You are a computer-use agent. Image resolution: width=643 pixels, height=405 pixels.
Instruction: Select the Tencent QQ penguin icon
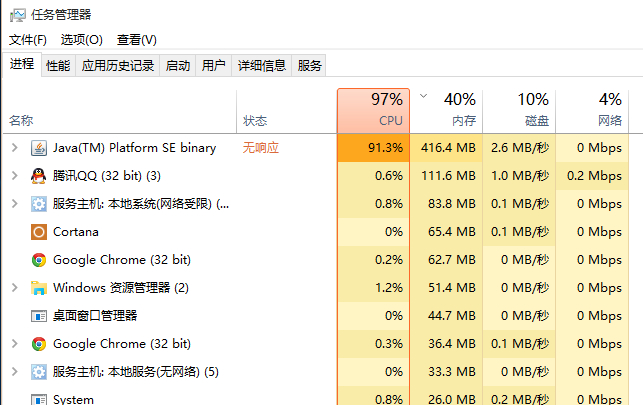[39, 176]
